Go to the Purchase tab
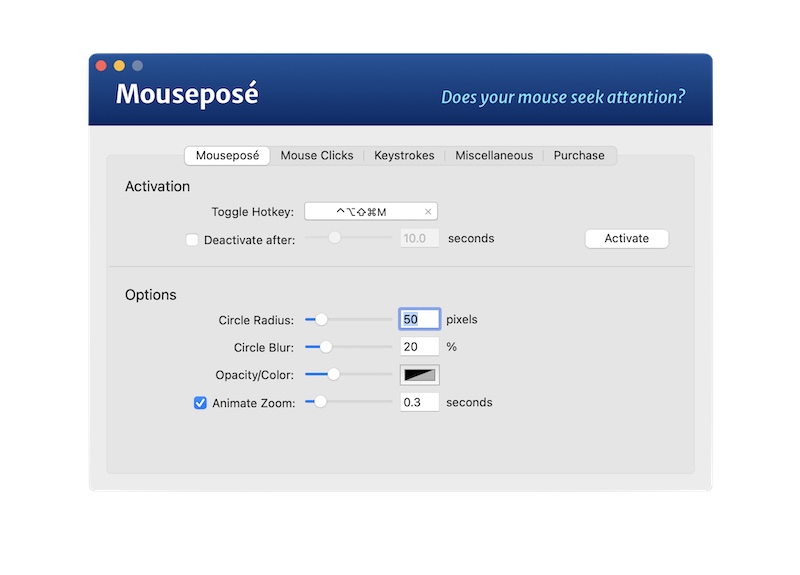This screenshot has width=800, height=575. tap(579, 156)
